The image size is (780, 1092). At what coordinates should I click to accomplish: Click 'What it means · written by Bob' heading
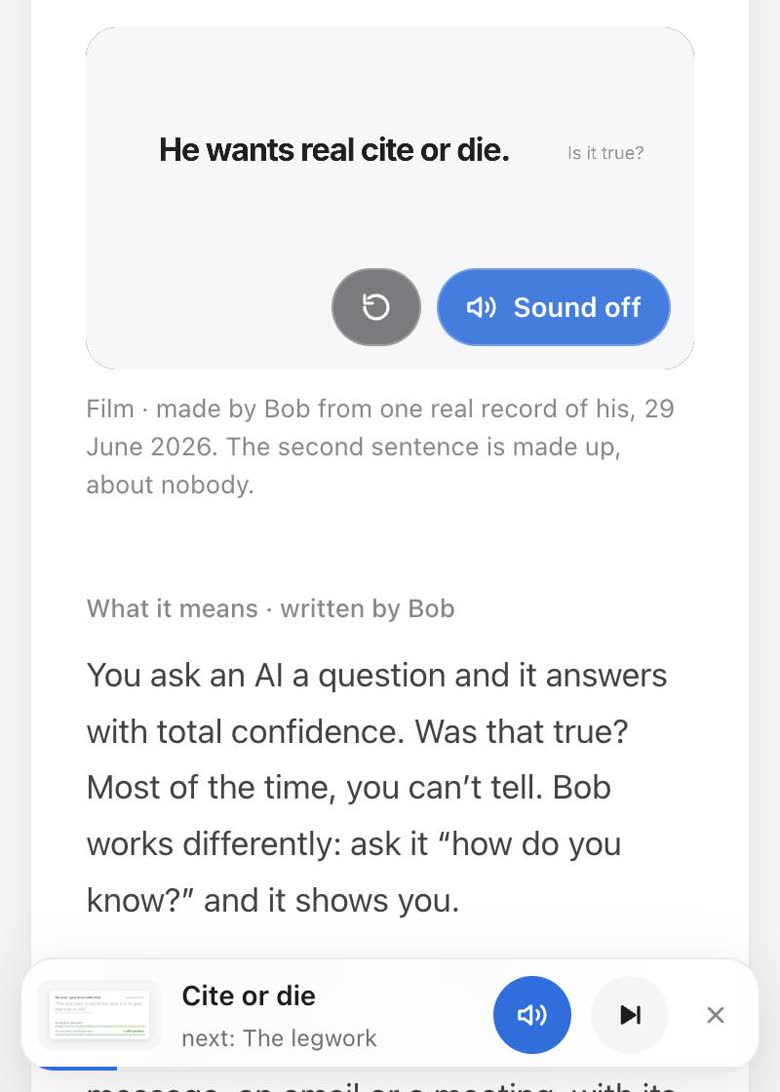[x=270, y=609]
